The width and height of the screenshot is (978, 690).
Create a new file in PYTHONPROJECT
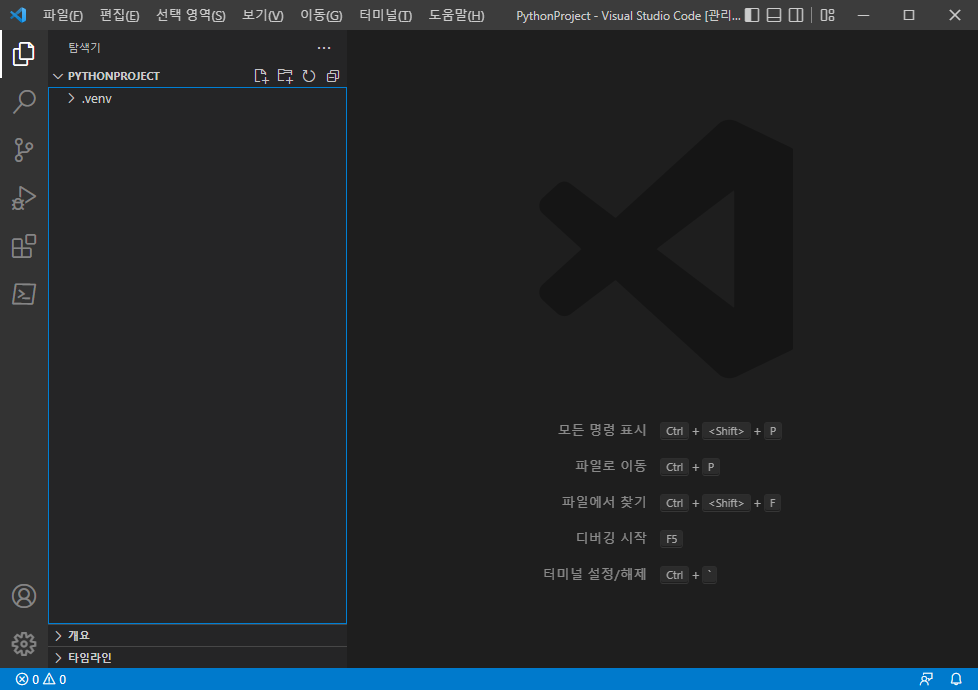(261, 76)
